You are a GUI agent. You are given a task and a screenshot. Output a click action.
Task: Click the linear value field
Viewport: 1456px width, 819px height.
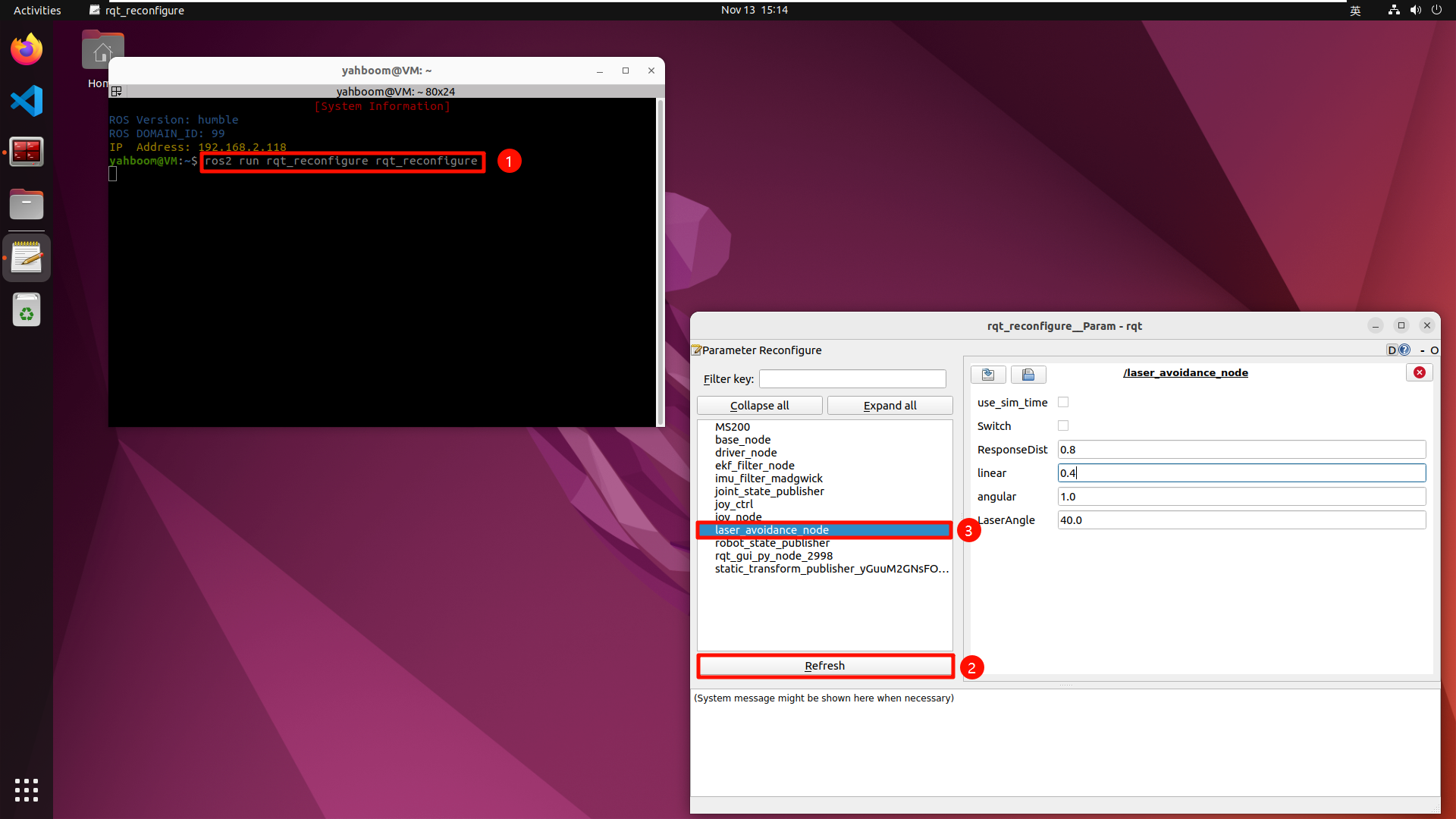coord(1241,473)
